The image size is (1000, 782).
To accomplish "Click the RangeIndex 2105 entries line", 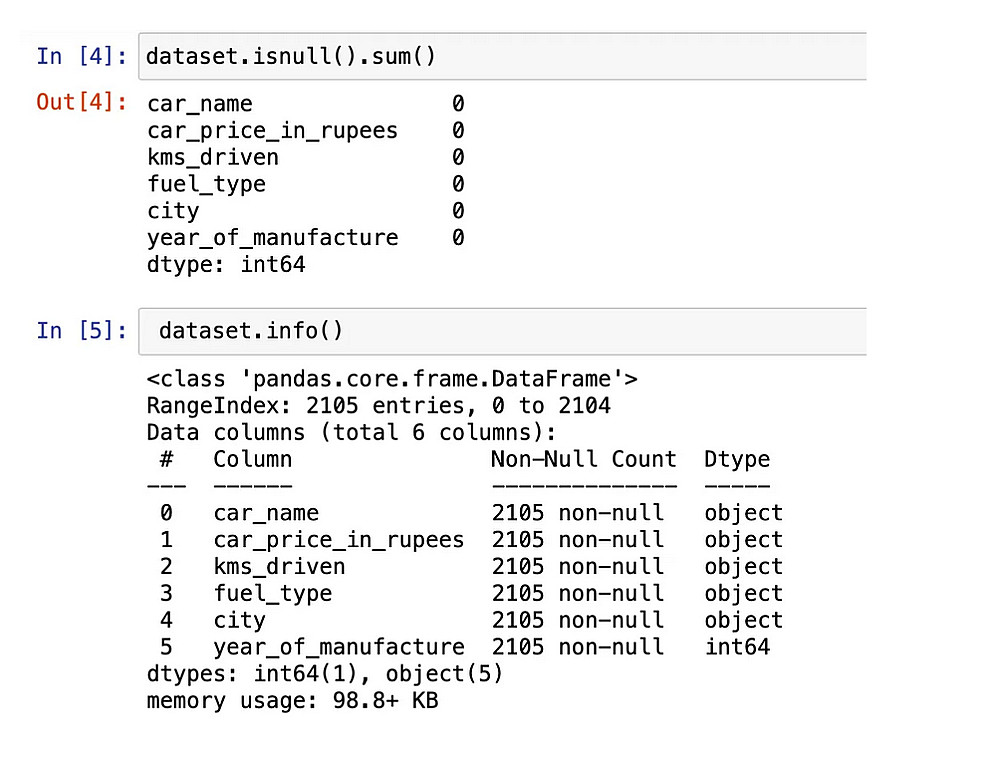I will [x=378, y=406].
